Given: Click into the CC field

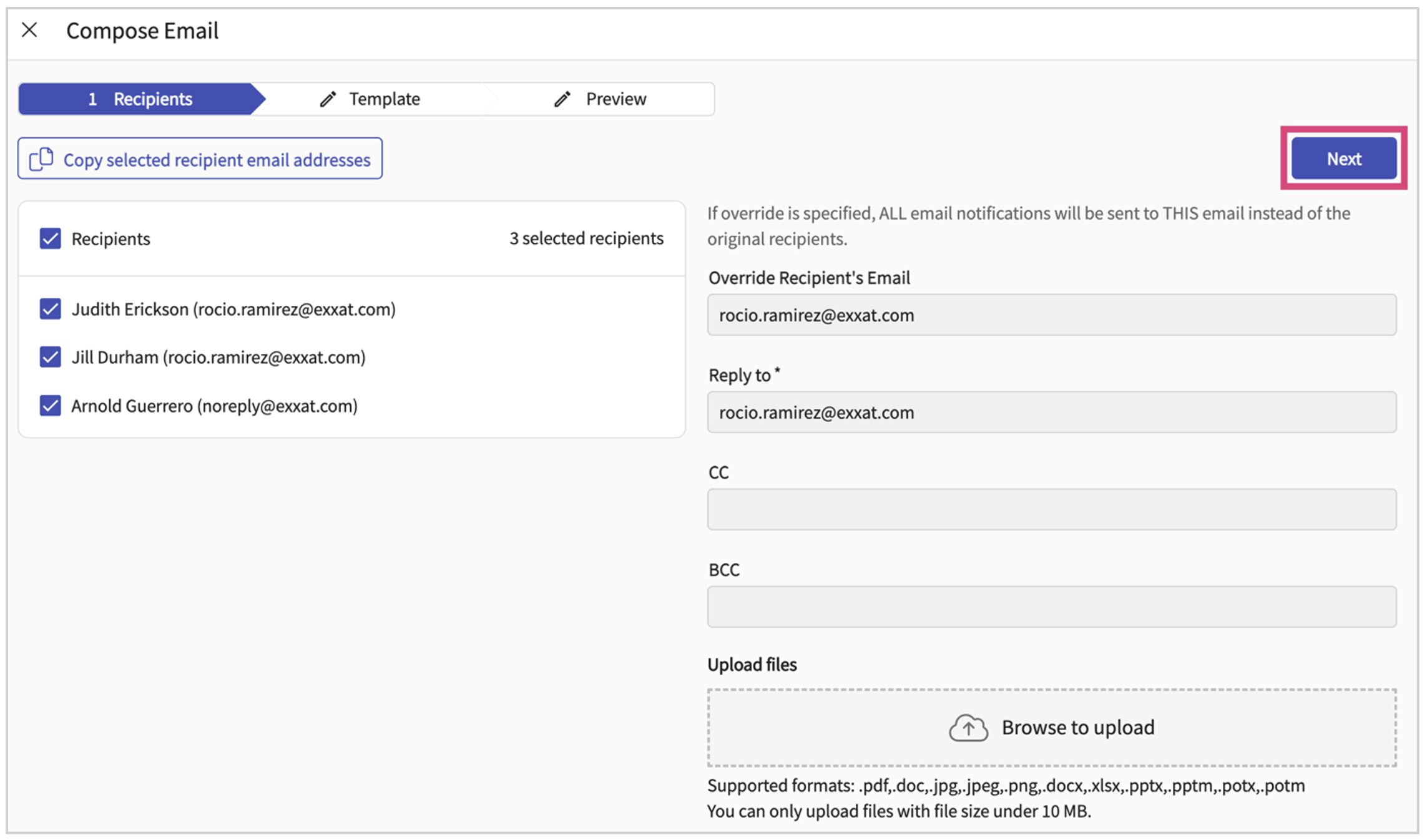Looking at the screenshot, I should (x=1051, y=509).
